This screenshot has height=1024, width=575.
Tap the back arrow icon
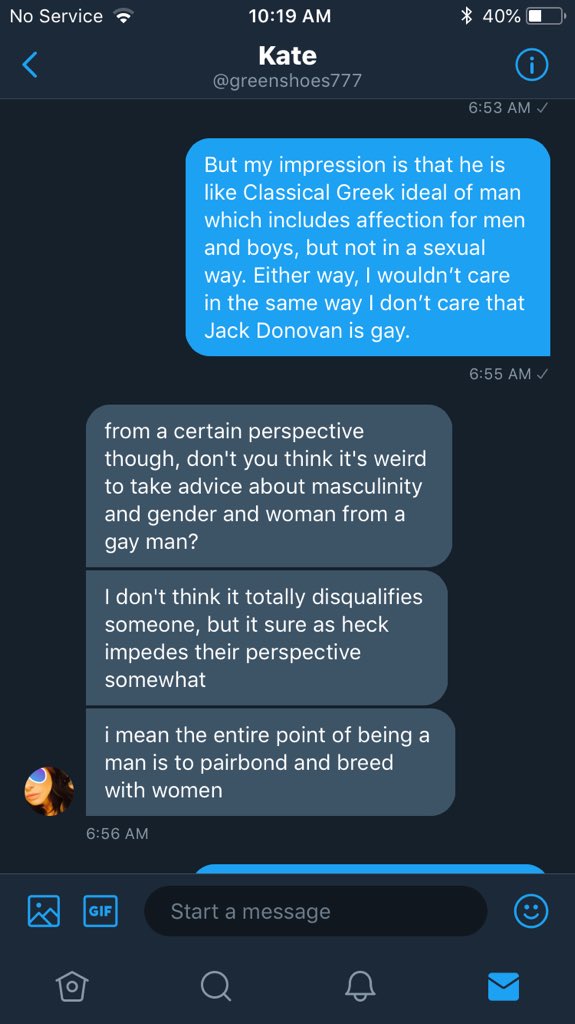point(30,65)
